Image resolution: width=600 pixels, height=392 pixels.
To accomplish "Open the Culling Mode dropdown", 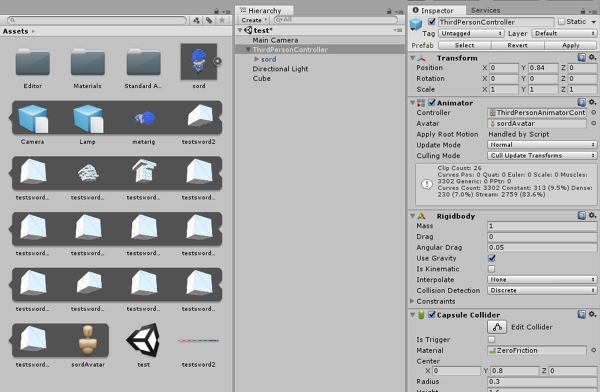I will [x=542, y=155].
